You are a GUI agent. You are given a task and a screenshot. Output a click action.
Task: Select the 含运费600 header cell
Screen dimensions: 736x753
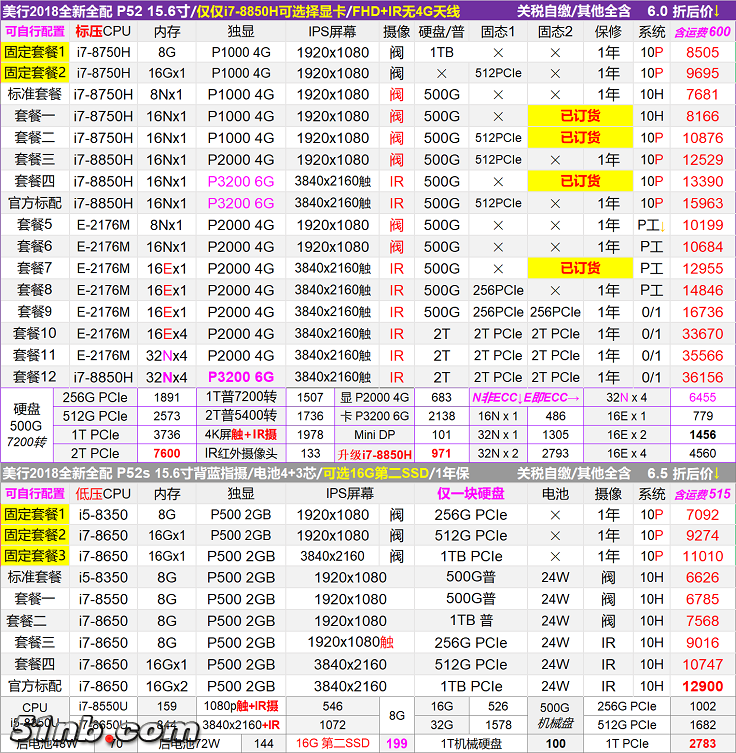click(702, 31)
